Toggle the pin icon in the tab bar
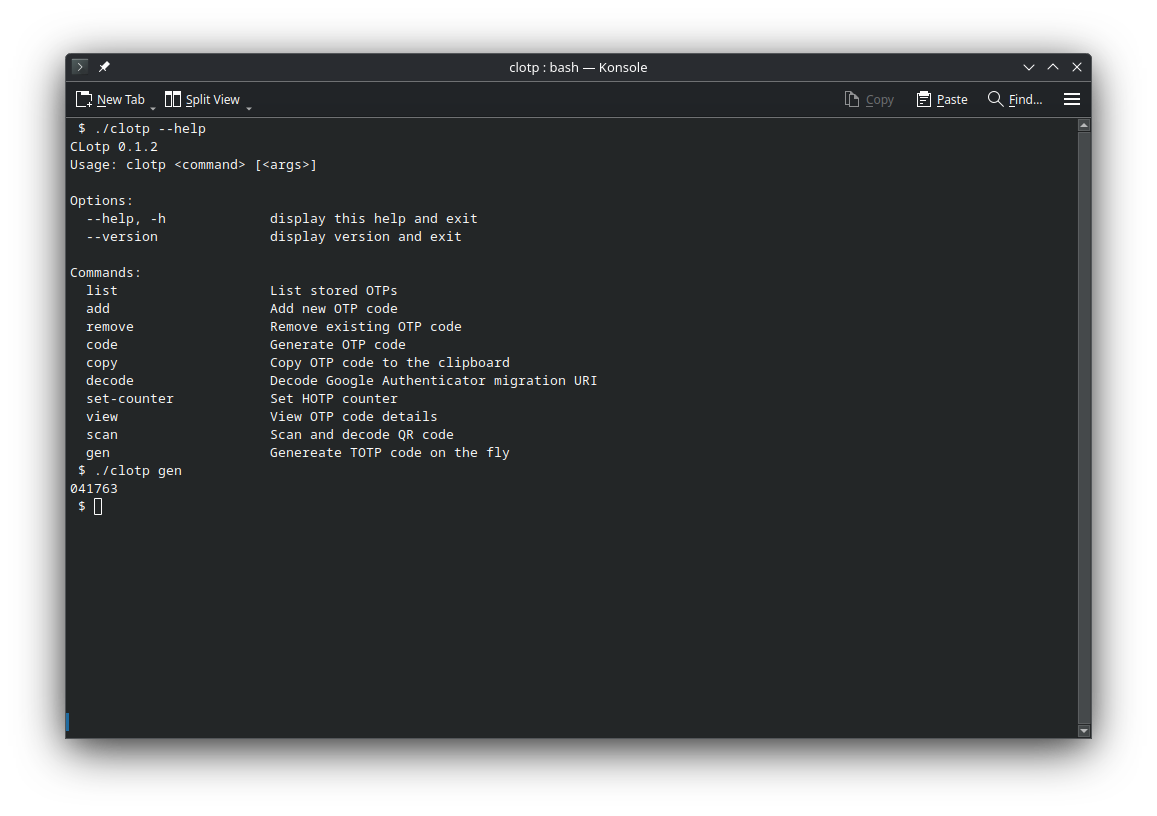The image size is (1157, 816). [104, 66]
